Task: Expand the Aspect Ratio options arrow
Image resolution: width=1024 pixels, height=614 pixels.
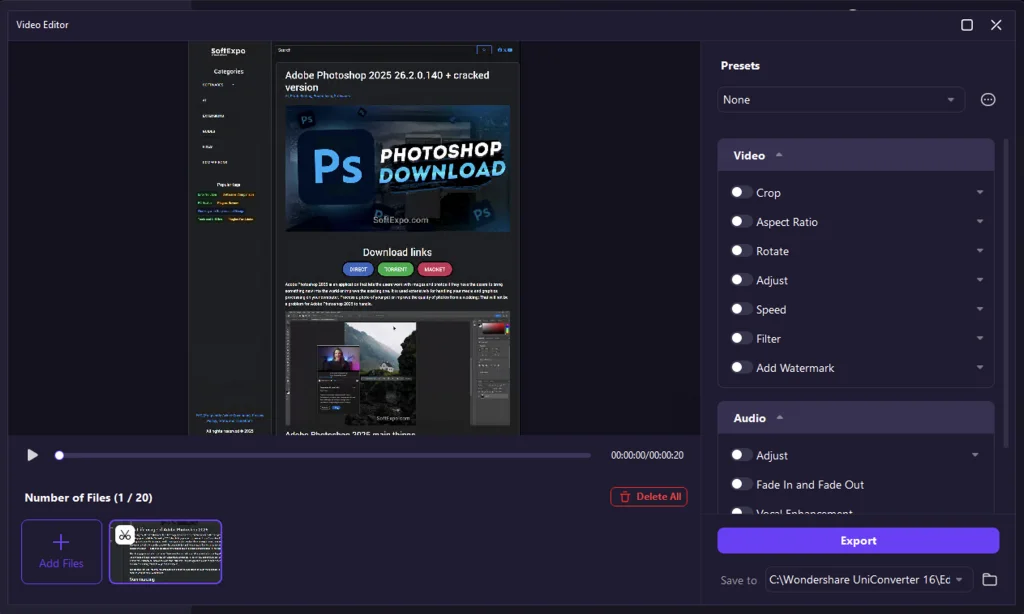Action: (x=979, y=222)
